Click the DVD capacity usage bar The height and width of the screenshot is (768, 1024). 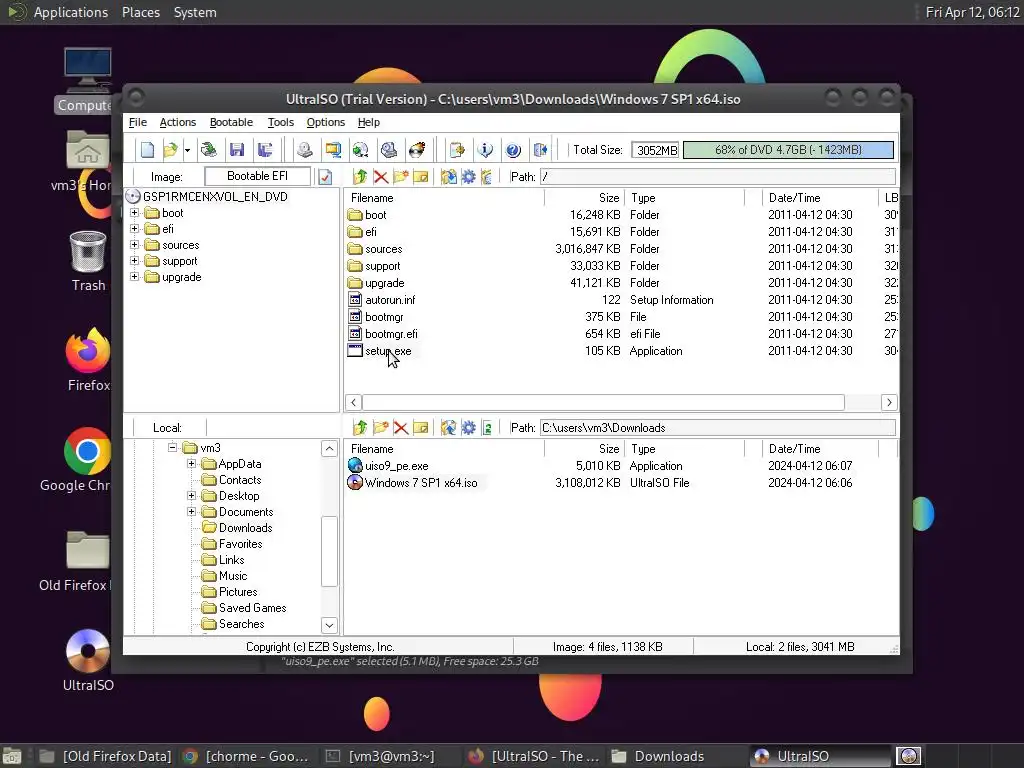point(788,150)
